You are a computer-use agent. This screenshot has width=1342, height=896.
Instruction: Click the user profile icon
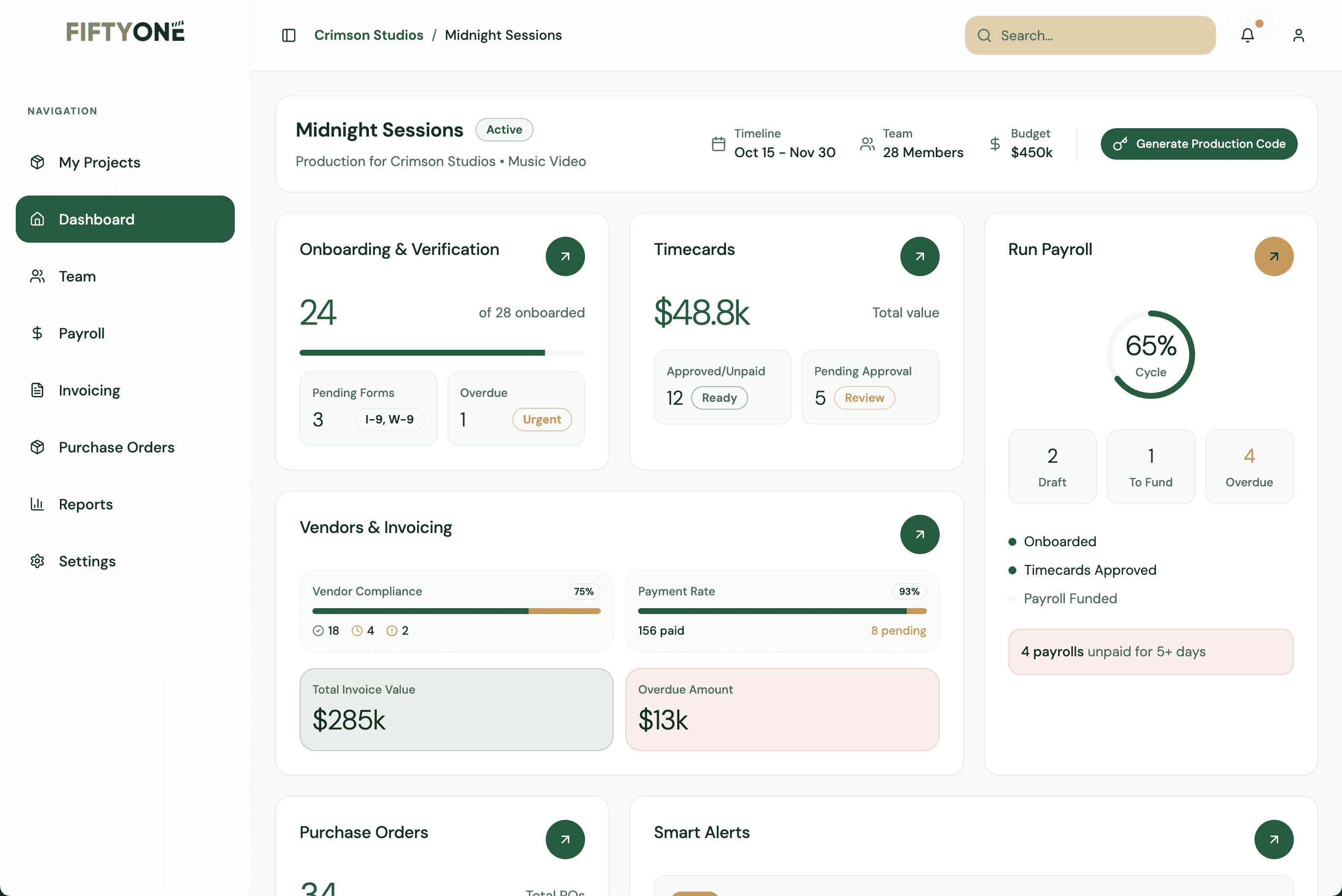tap(1298, 35)
